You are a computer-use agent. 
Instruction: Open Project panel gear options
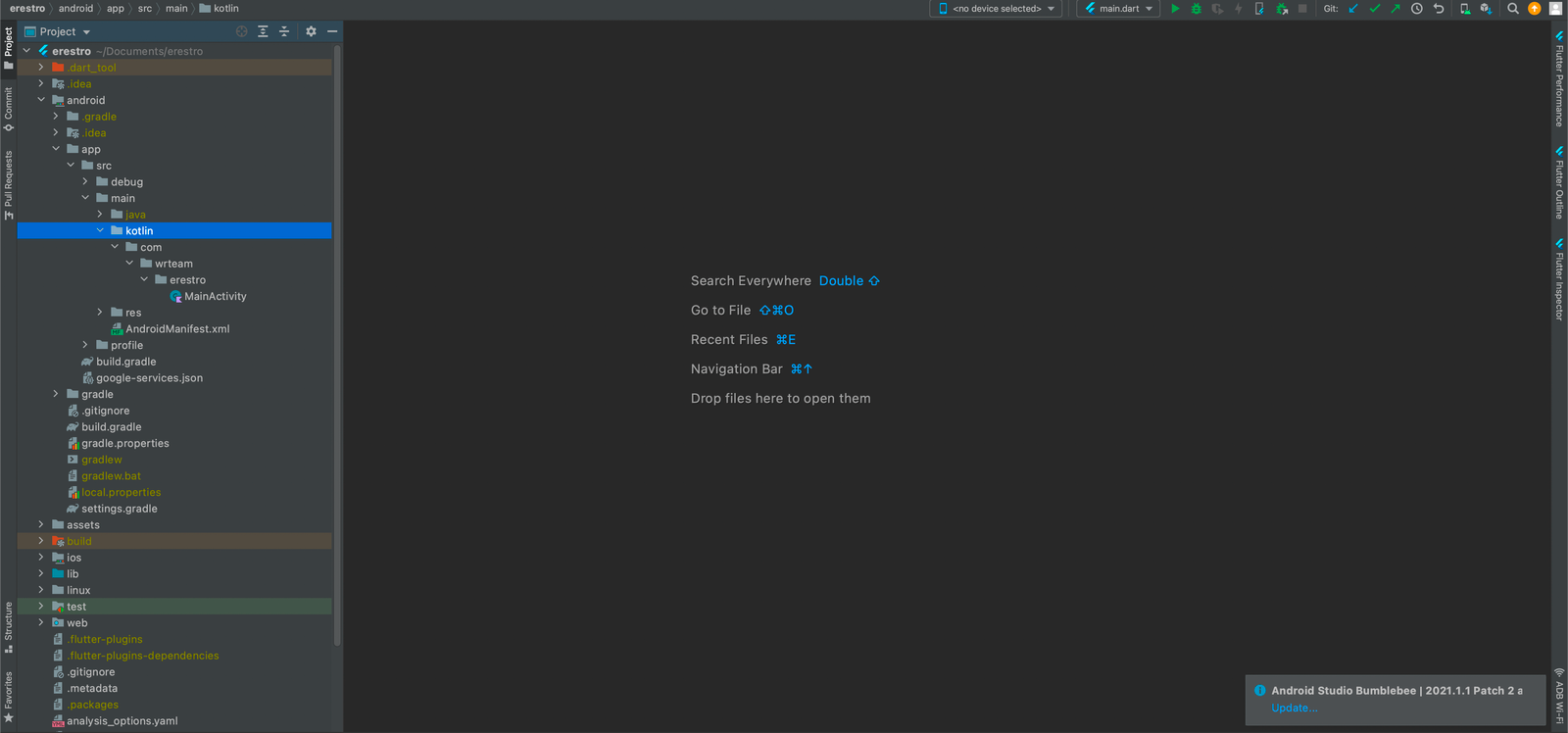(x=311, y=31)
